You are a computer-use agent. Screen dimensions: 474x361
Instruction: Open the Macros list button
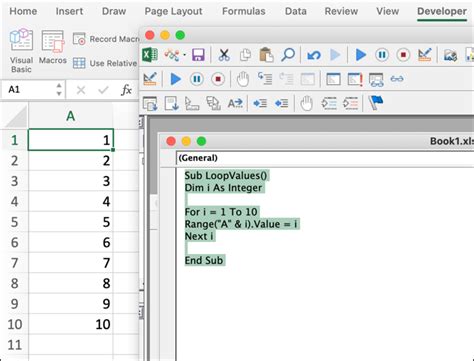(53, 47)
